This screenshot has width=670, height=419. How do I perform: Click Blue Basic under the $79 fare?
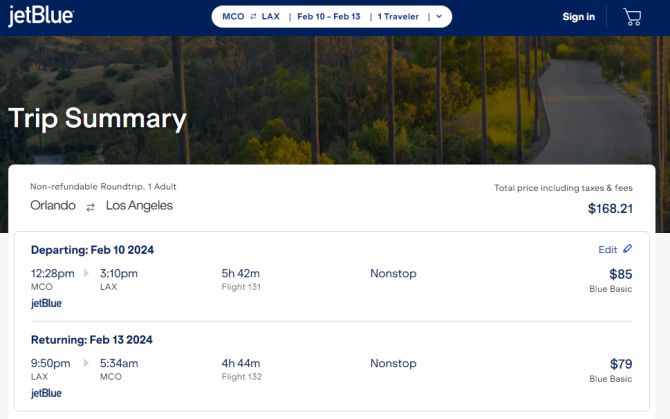(x=611, y=379)
